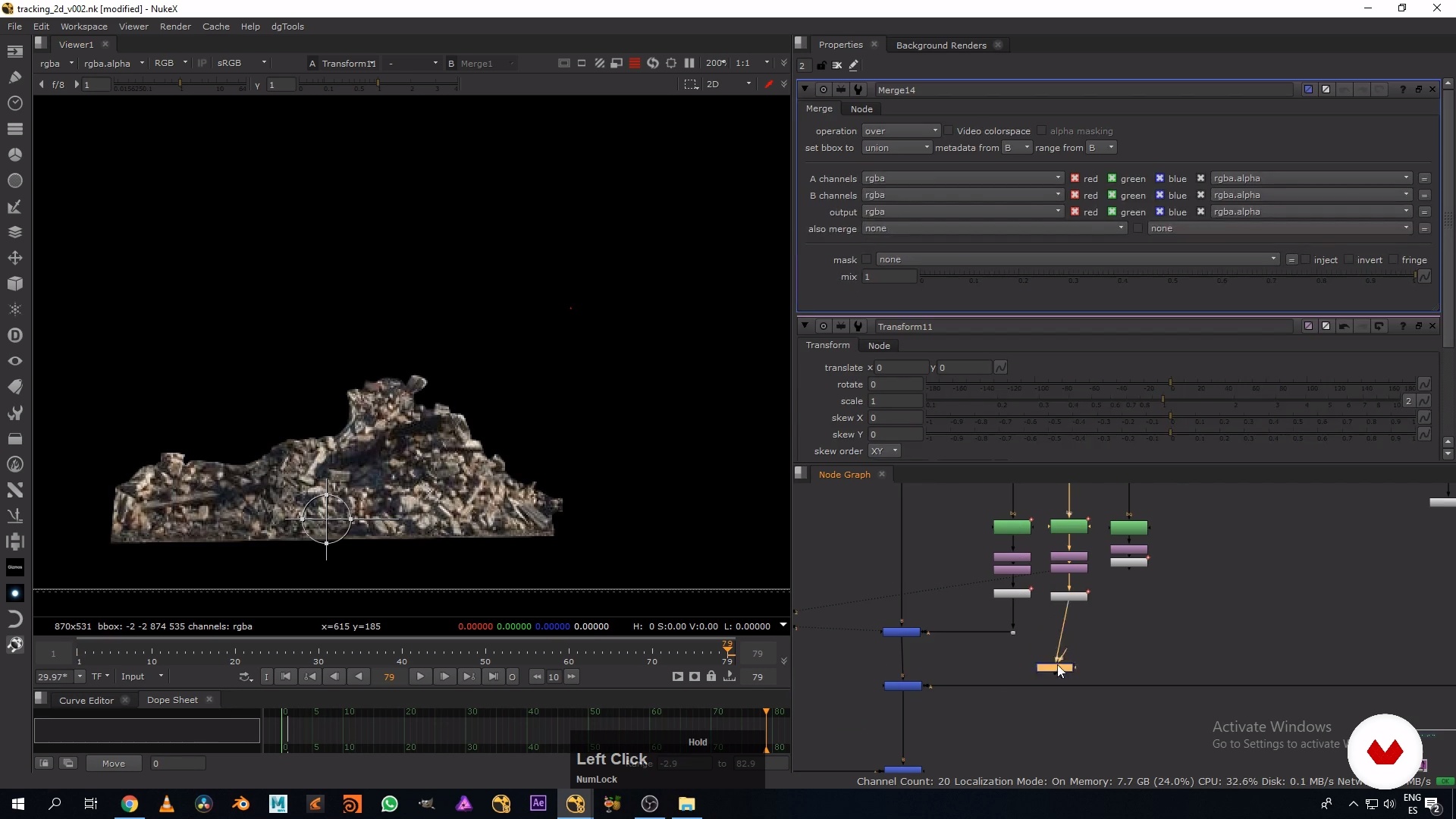
Task: Click the Merge14 help question mark
Action: [x=1403, y=89]
